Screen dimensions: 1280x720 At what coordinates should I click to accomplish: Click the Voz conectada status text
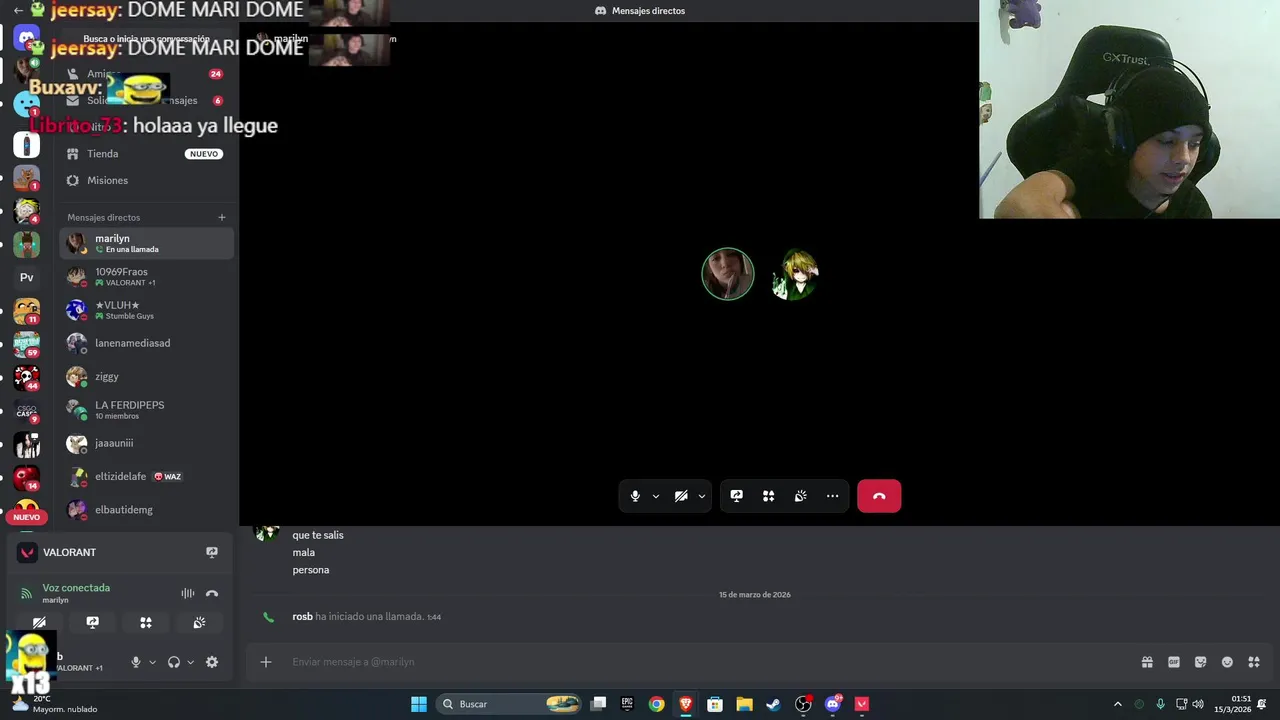click(x=76, y=588)
